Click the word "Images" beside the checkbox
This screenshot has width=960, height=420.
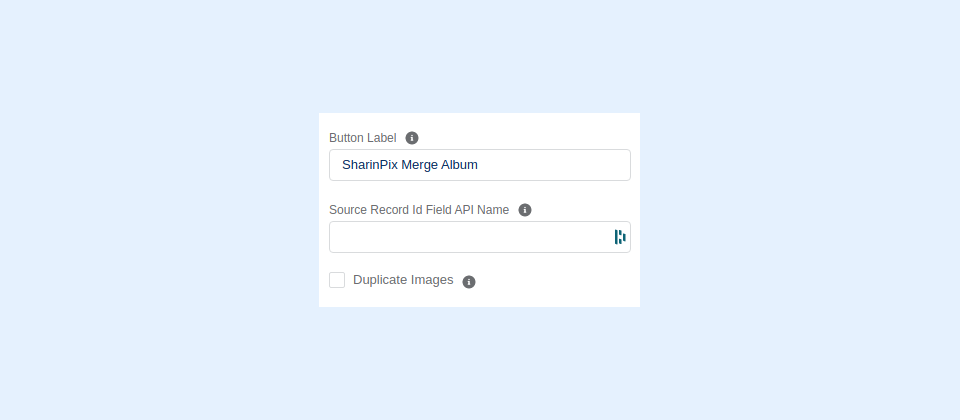[x=432, y=280]
